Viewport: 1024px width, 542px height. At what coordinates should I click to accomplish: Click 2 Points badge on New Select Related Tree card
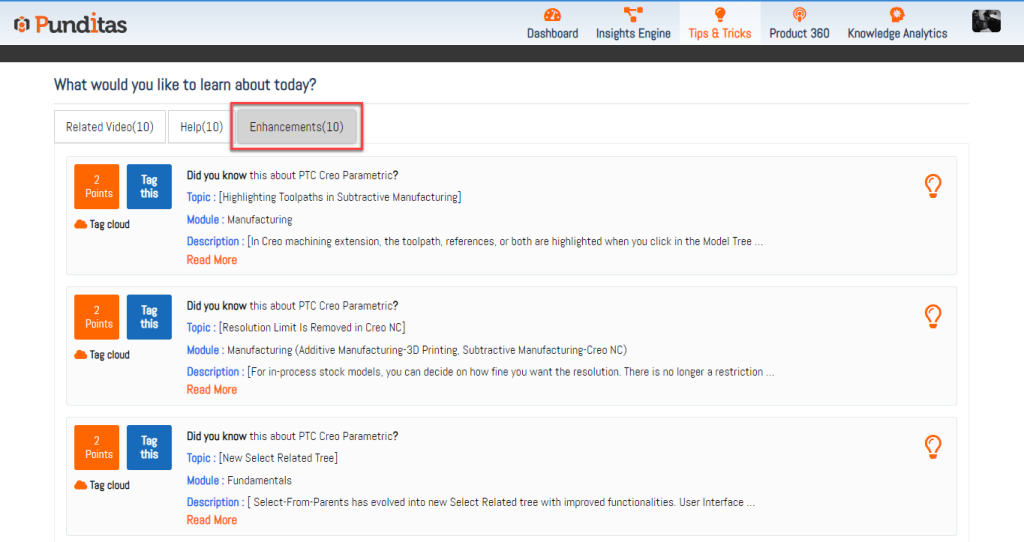98,447
